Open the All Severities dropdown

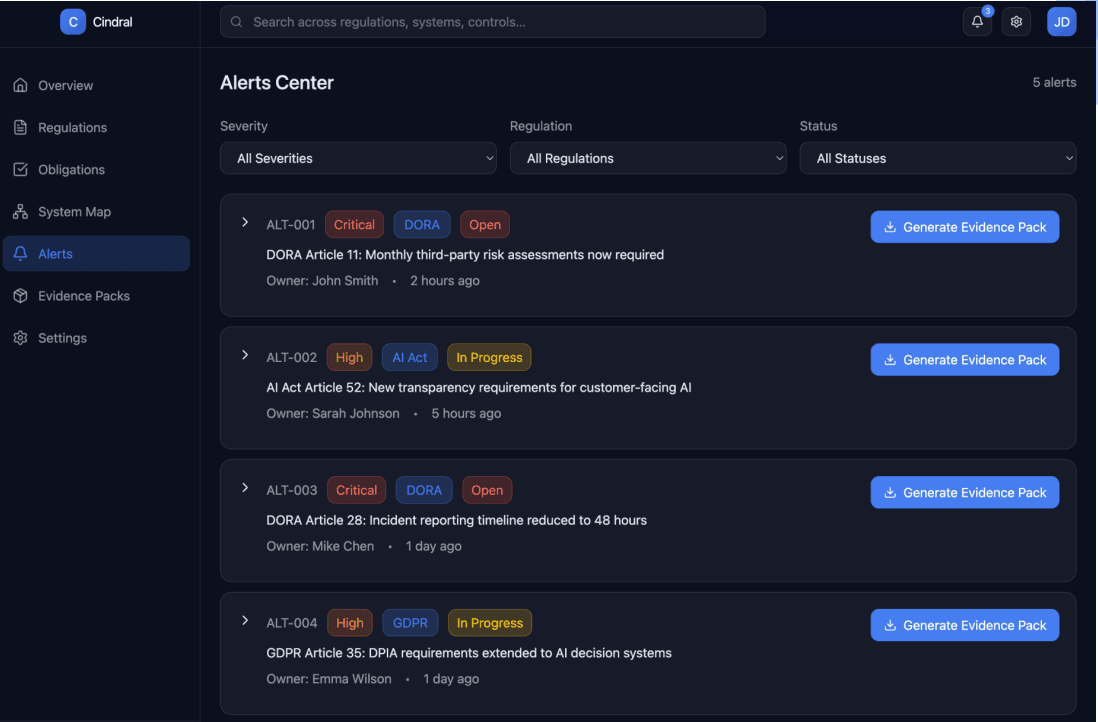[358, 158]
